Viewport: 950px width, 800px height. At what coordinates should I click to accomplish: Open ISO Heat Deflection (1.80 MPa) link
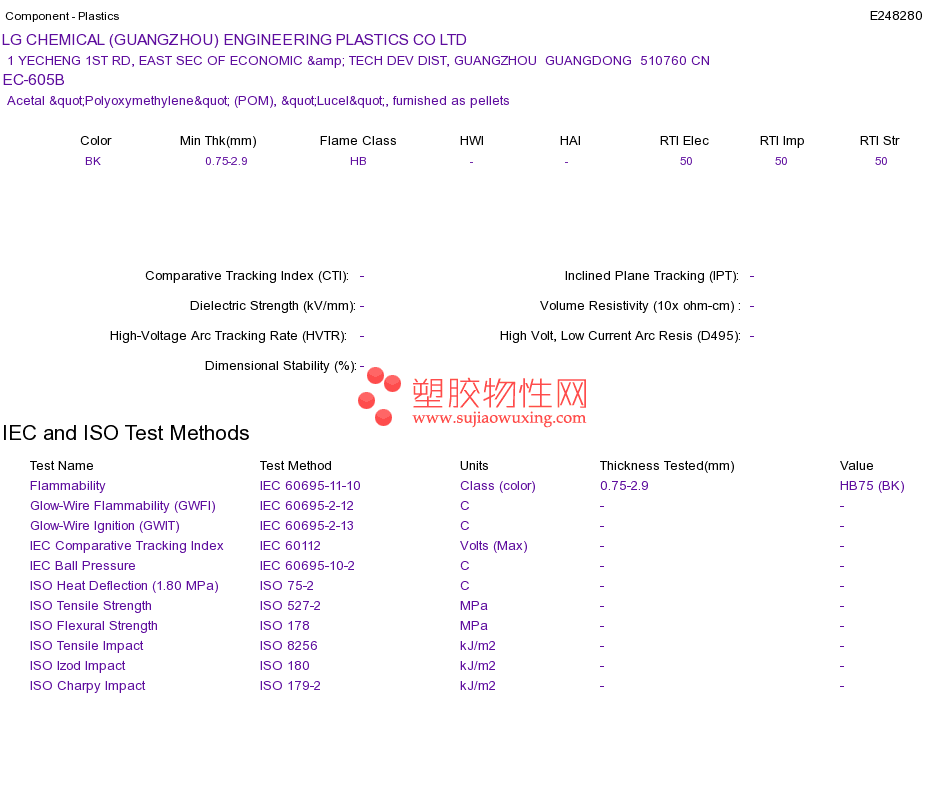(124, 585)
